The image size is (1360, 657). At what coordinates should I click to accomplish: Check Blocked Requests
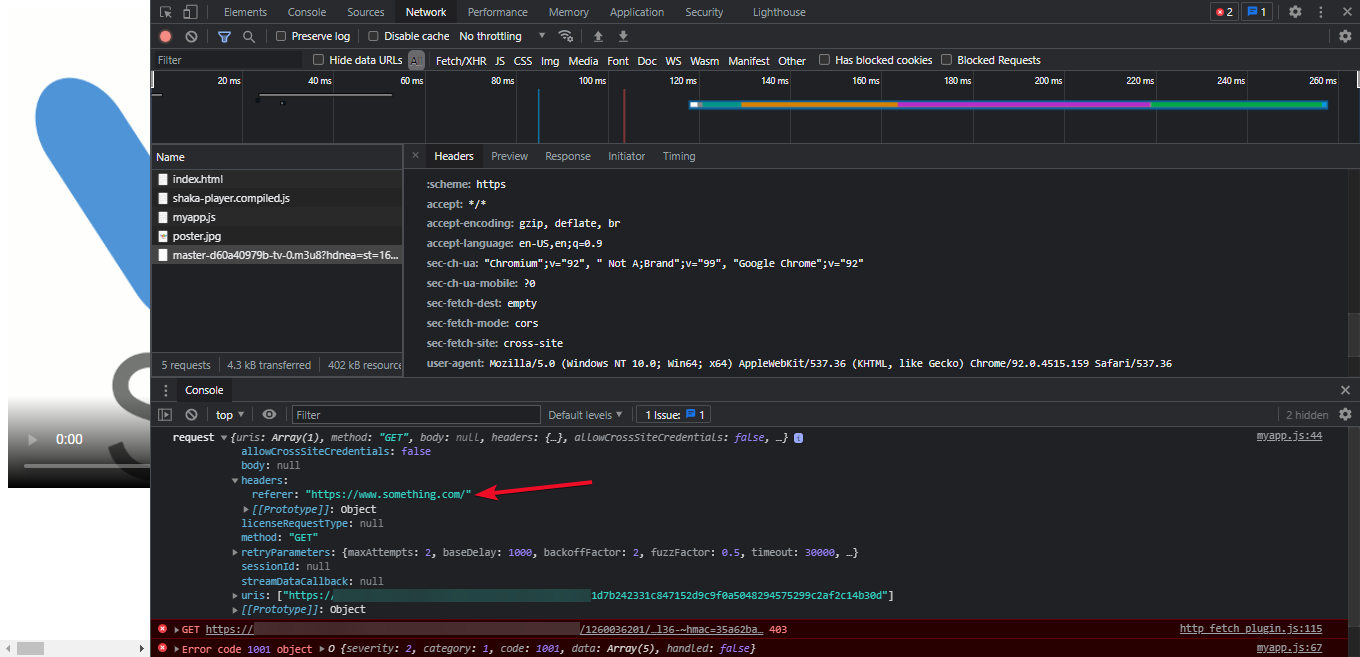[947, 60]
